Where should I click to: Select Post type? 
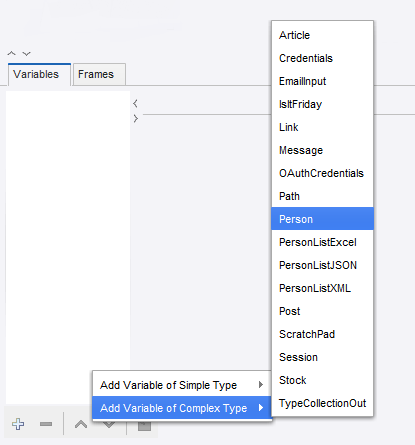[322, 311]
